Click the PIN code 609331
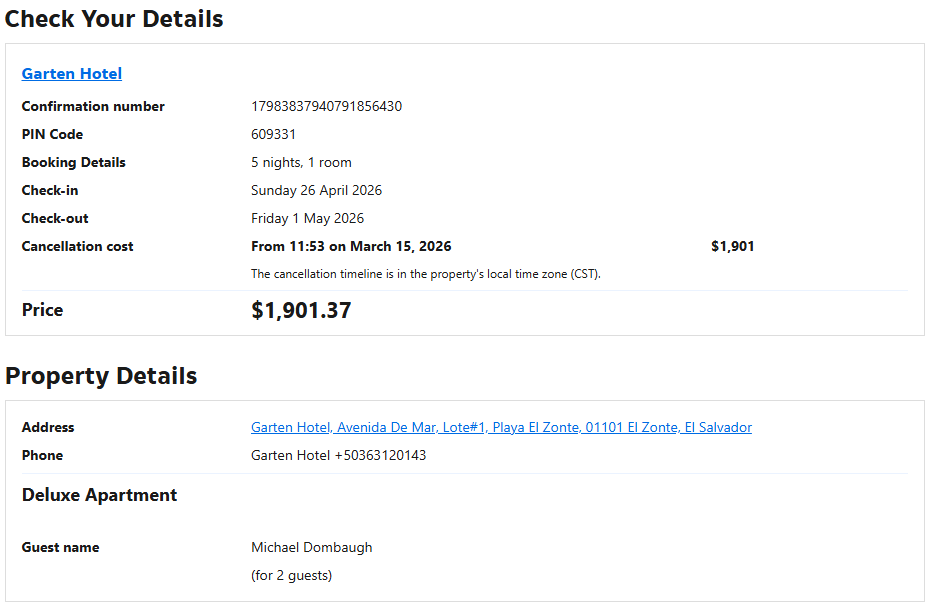This screenshot has width=928, height=609. point(273,134)
